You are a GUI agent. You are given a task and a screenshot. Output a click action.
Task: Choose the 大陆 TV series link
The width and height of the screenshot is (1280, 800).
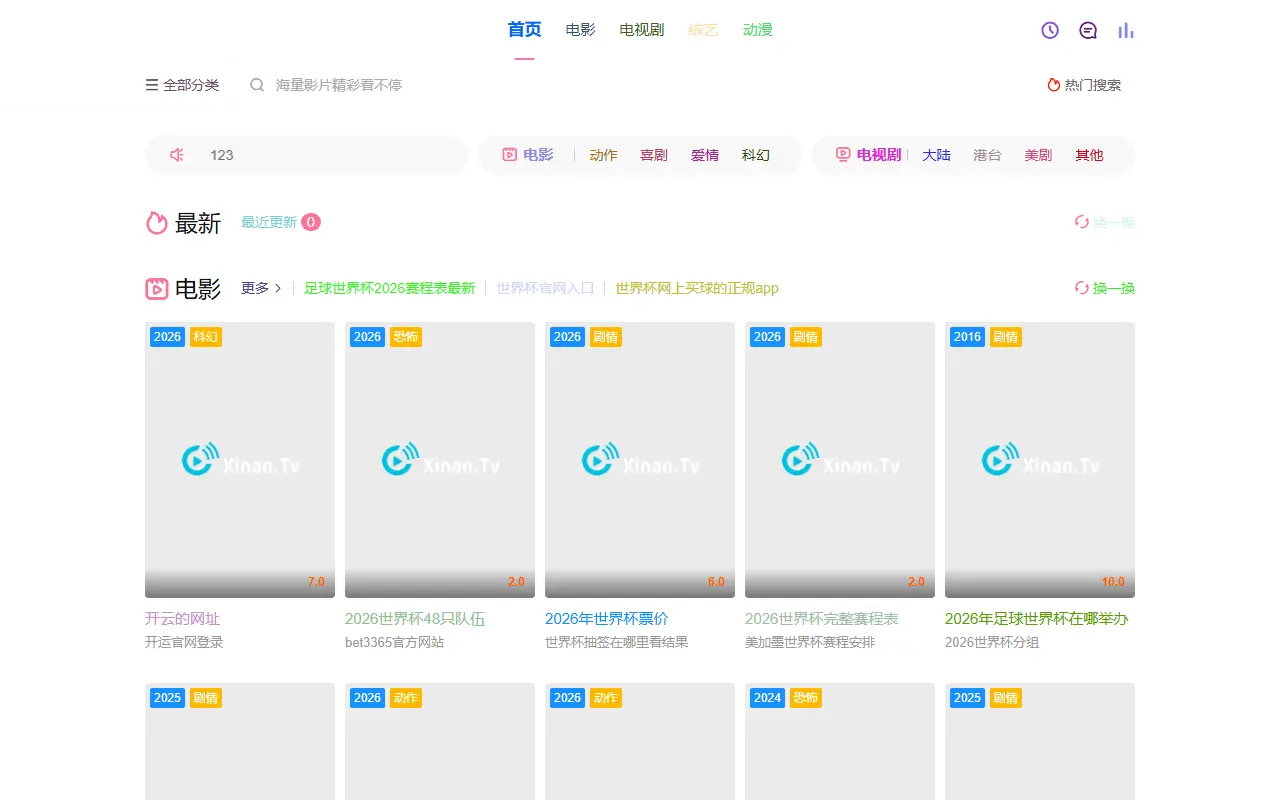(x=937, y=155)
